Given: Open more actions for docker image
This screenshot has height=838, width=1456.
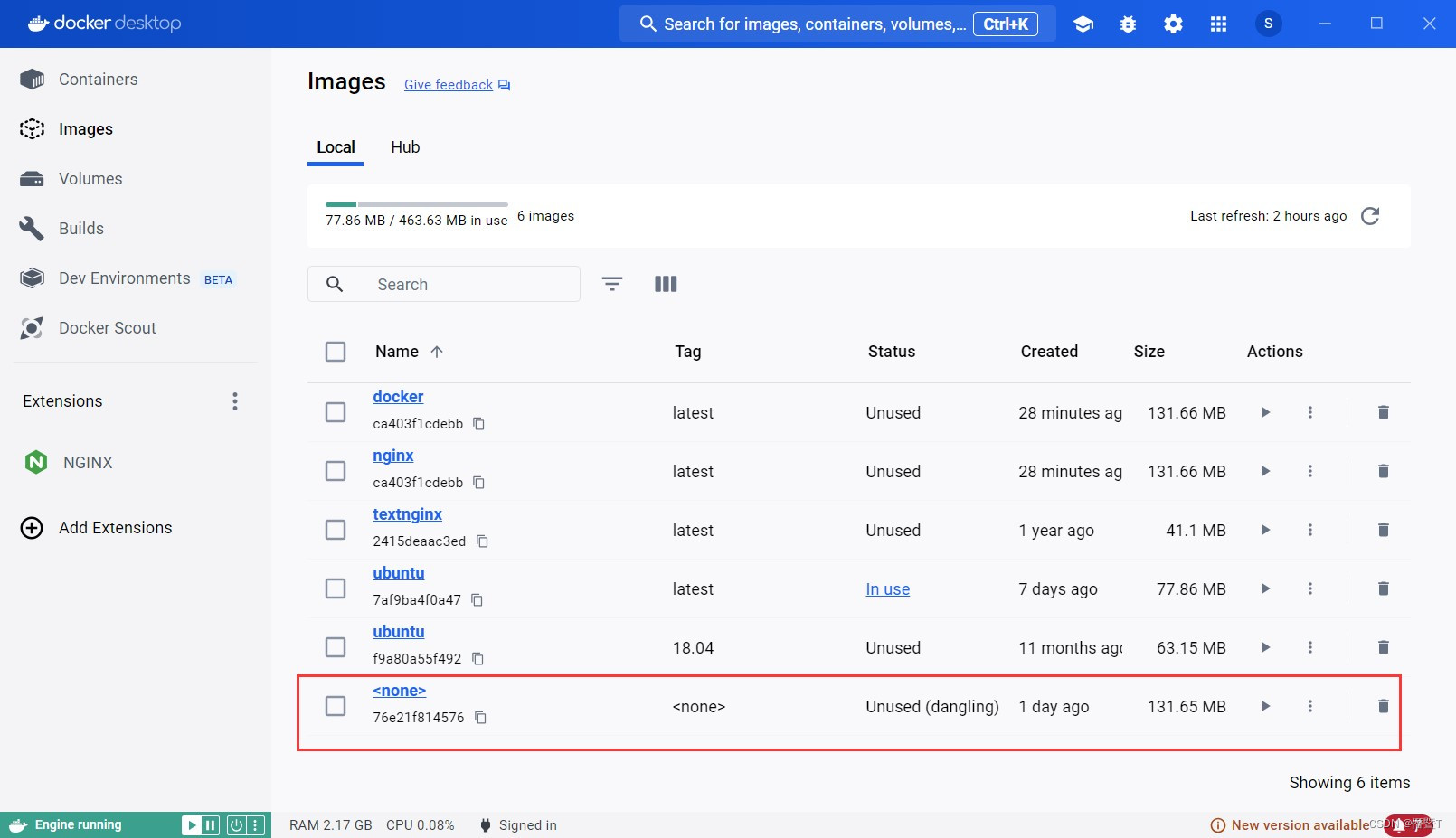Looking at the screenshot, I should [1309, 412].
